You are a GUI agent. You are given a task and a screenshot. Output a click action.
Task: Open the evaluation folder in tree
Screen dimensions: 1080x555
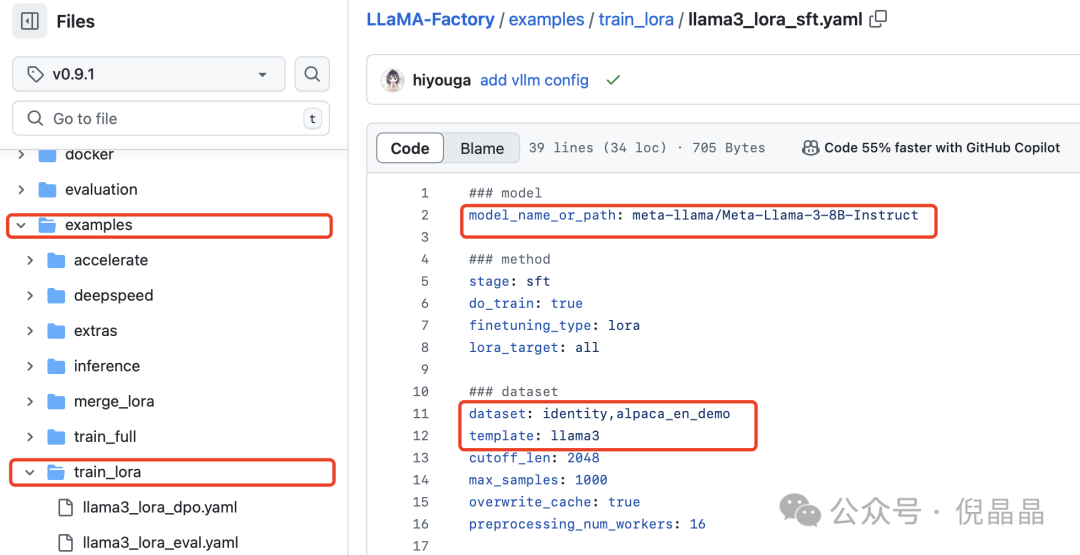101,189
